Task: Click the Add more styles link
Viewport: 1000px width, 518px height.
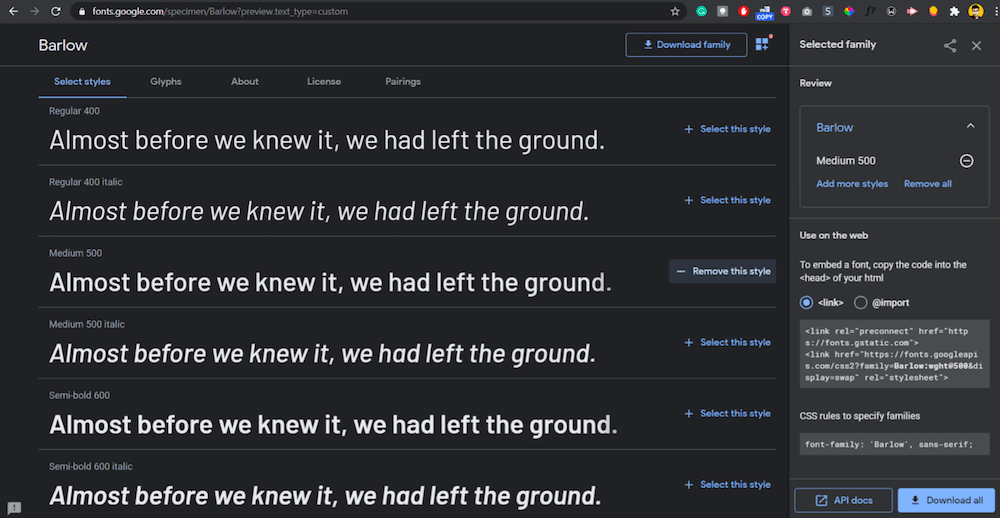Action: pyautogui.click(x=852, y=184)
